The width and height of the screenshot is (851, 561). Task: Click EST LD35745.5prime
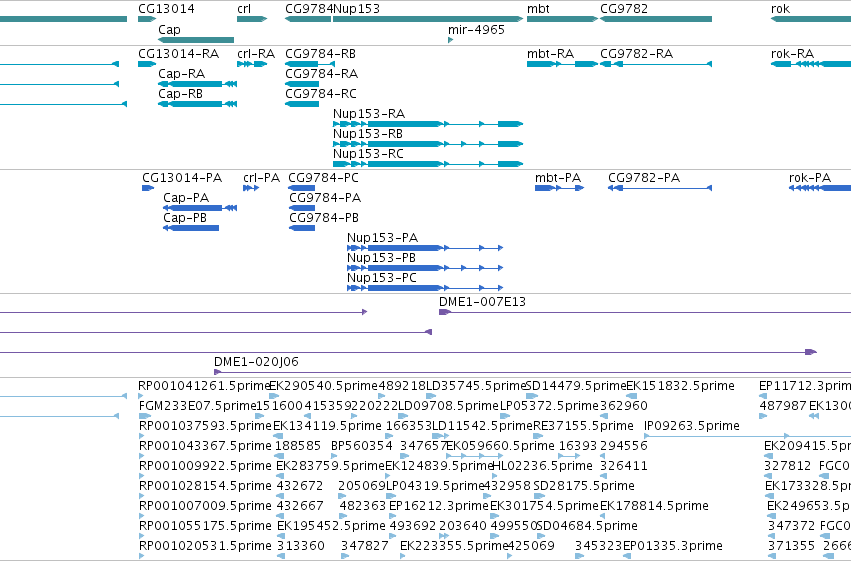477,386
